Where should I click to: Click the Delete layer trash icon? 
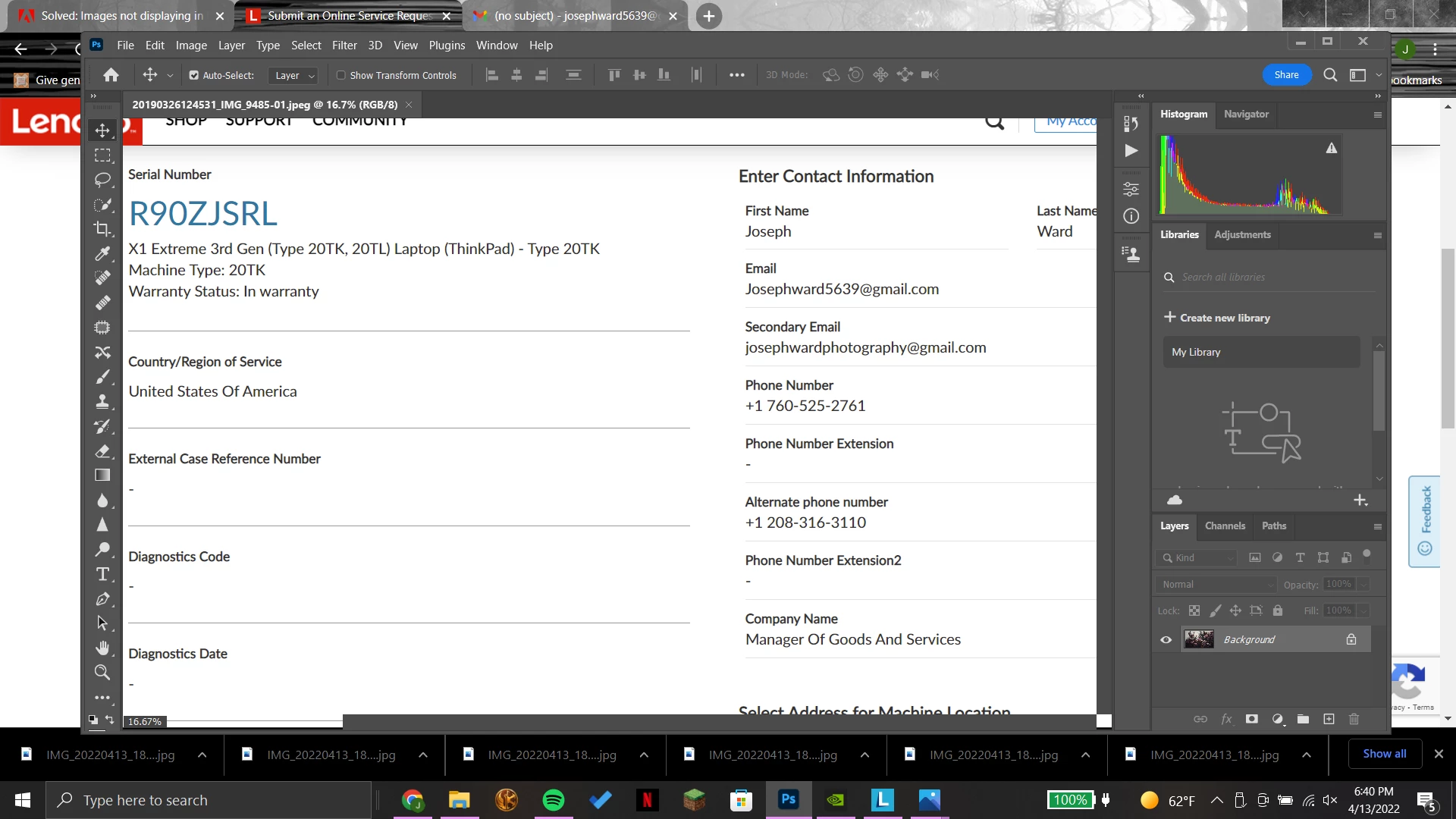tap(1354, 719)
